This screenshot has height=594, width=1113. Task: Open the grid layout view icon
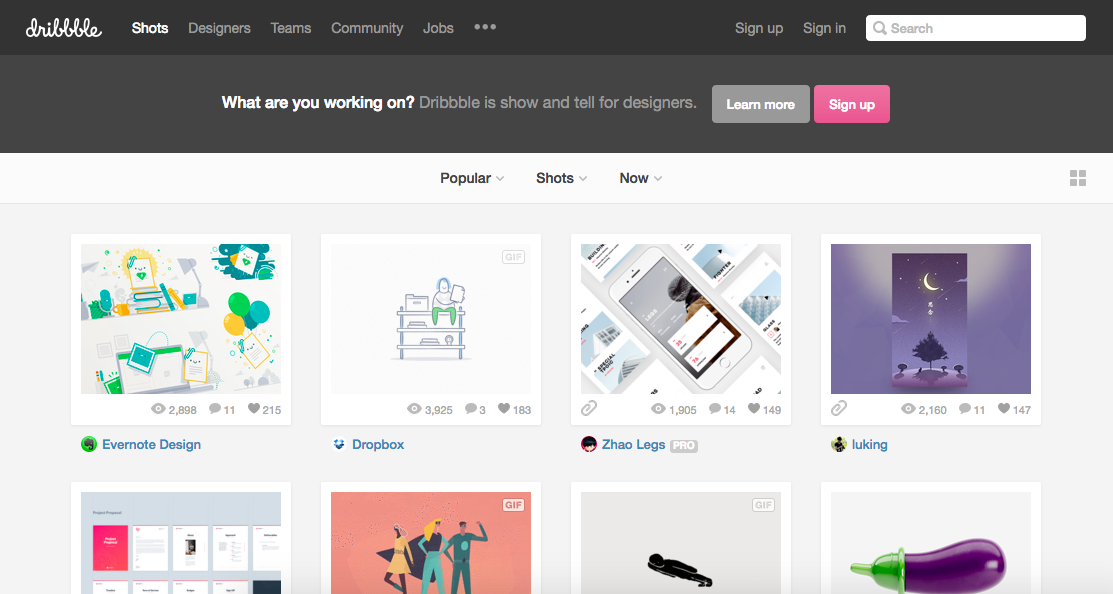point(1078,177)
